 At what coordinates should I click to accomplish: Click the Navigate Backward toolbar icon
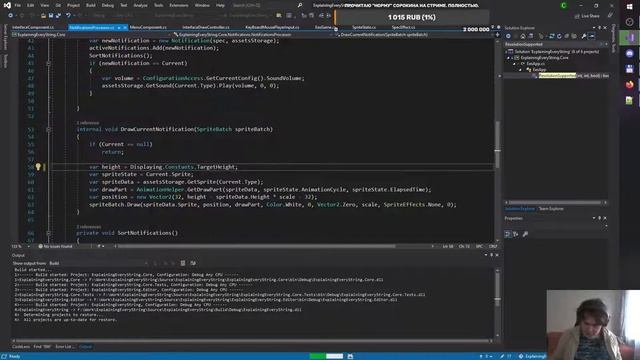tap(11, 16)
